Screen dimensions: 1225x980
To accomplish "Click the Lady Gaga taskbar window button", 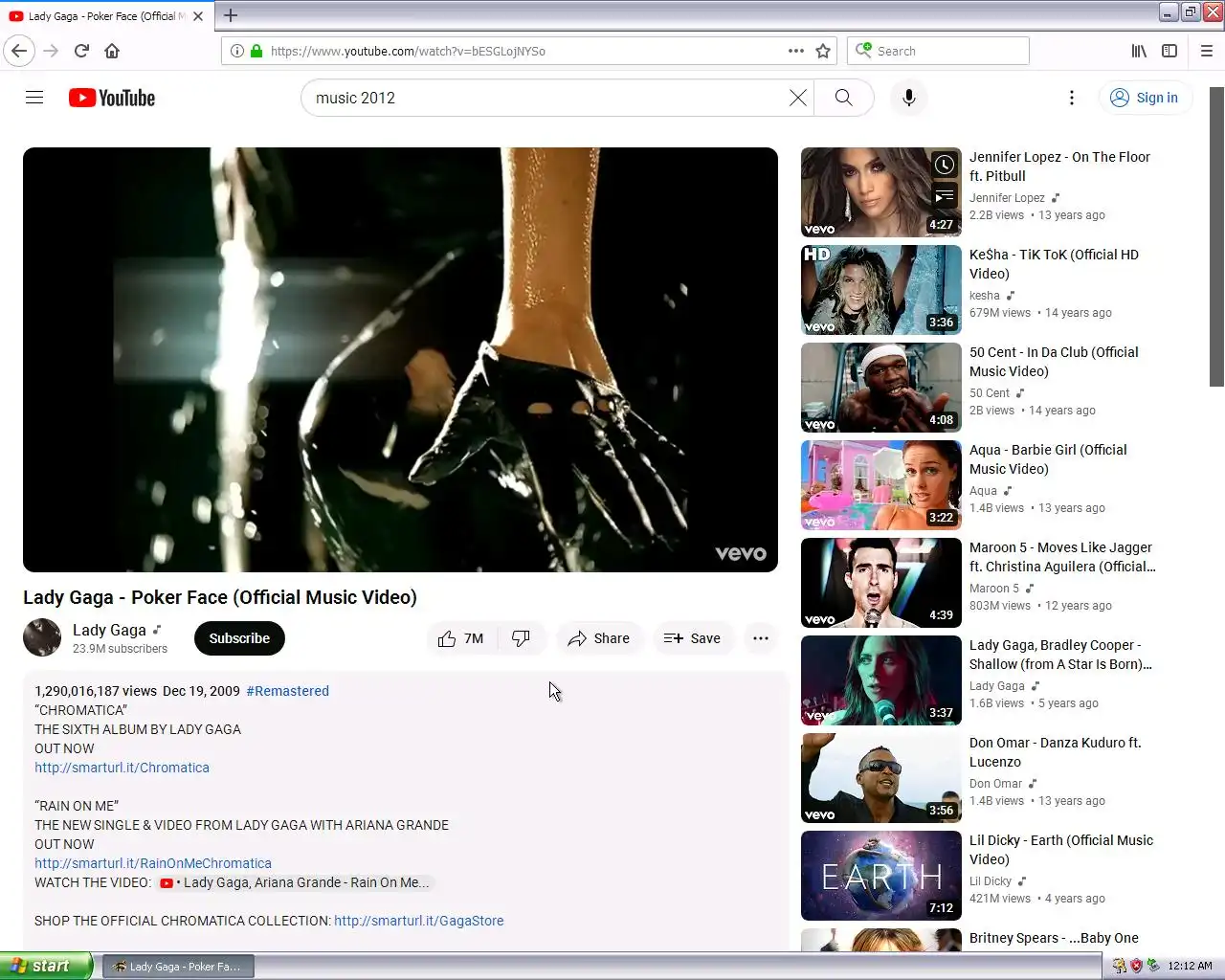I will pos(178,967).
